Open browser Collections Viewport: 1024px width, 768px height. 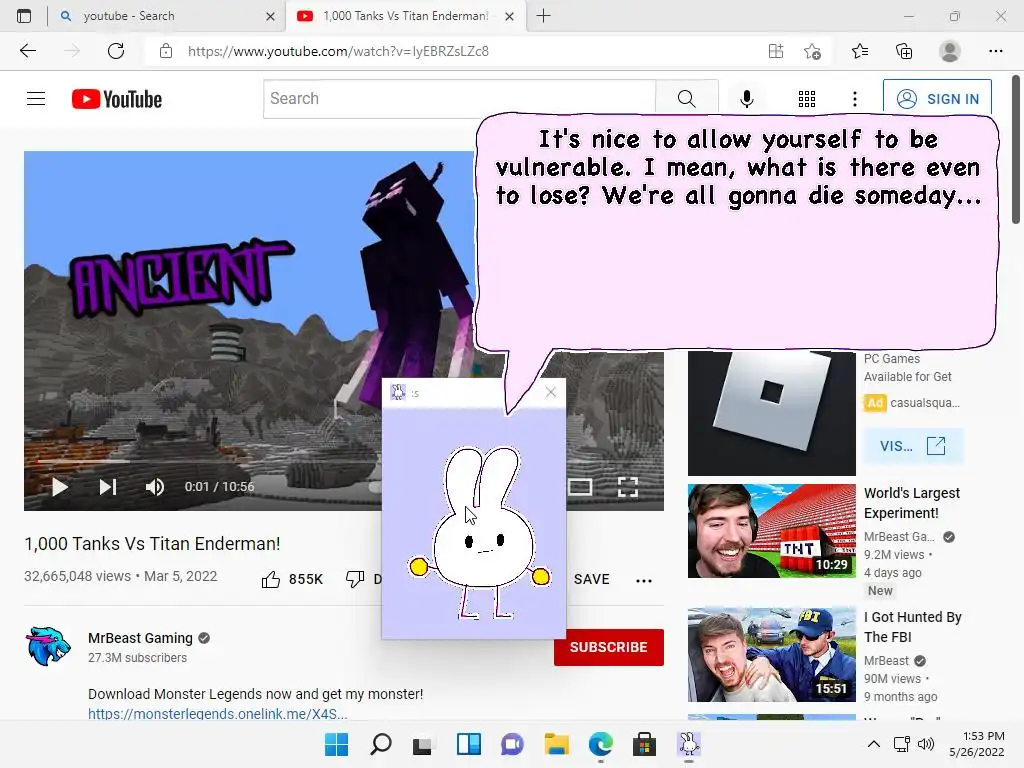[904, 51]
